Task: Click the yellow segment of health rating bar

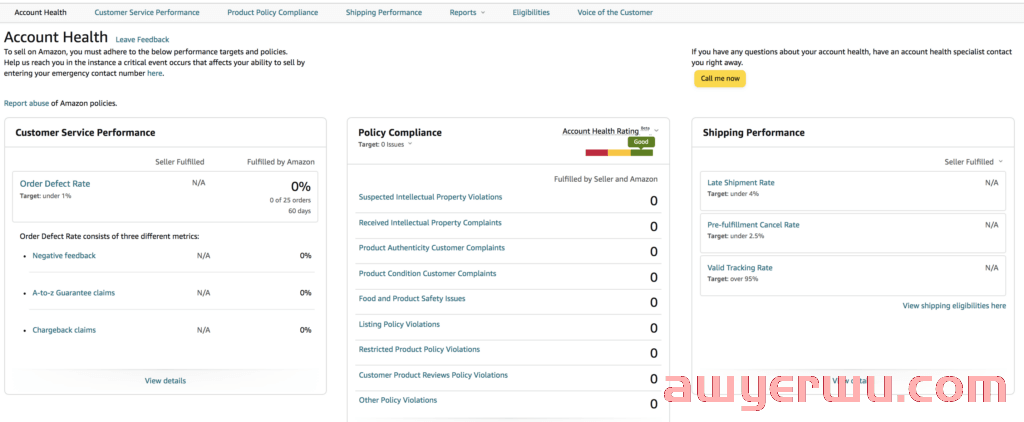Action: [x=619, y=153]
